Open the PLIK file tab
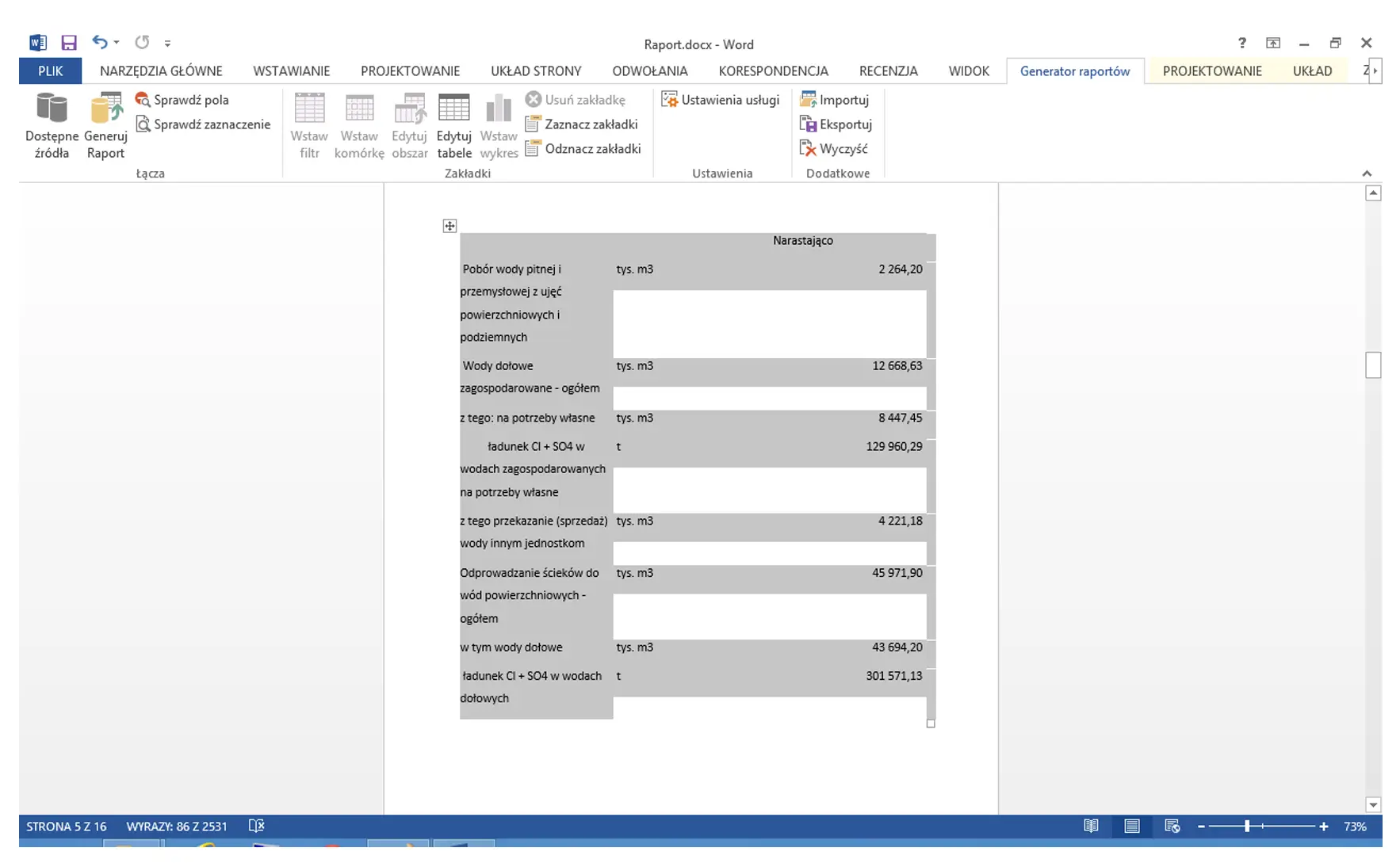 point(50,71)
